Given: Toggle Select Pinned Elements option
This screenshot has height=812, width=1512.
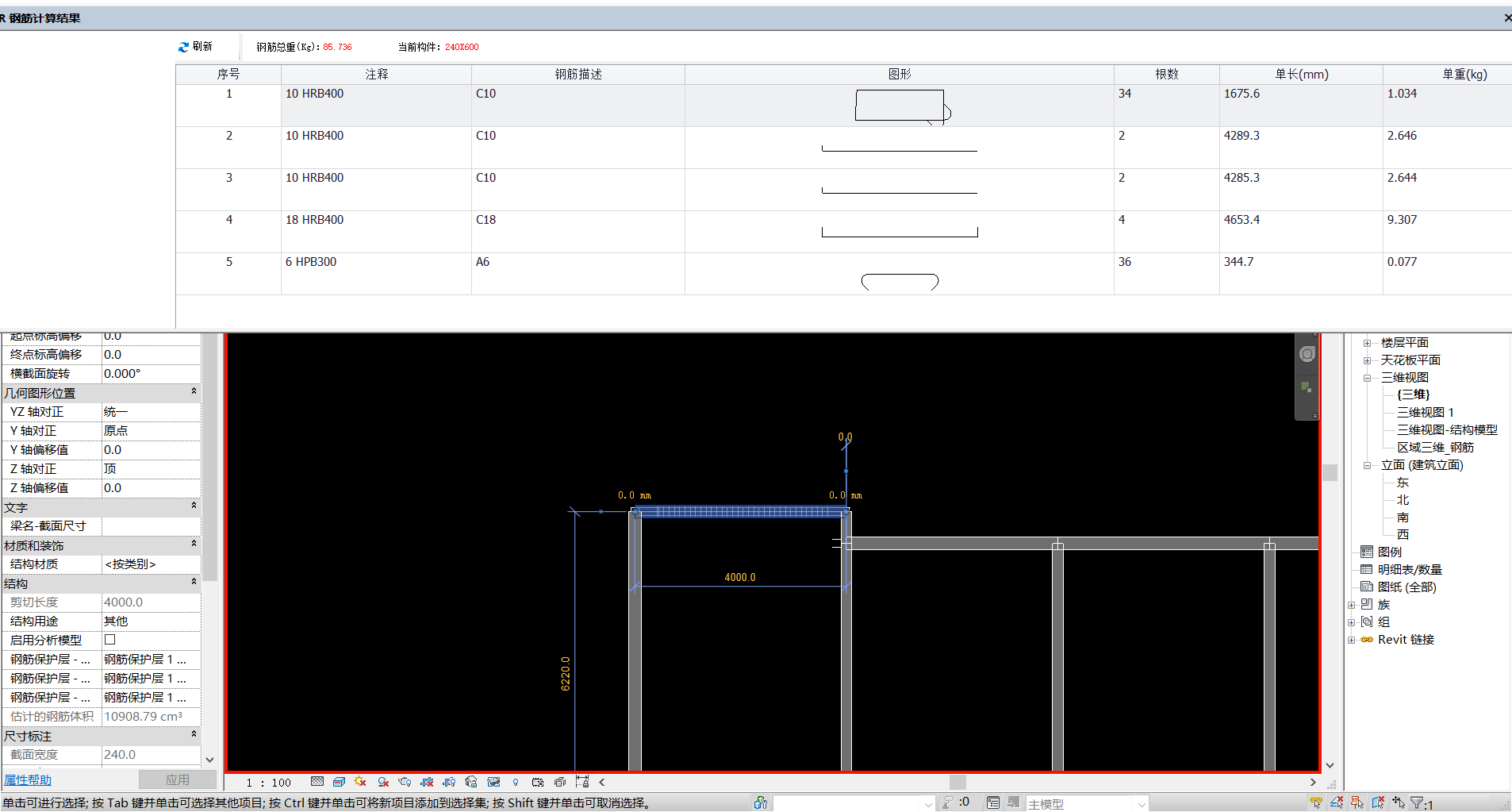Looking at the screenshot, I should pos(1357,802).
